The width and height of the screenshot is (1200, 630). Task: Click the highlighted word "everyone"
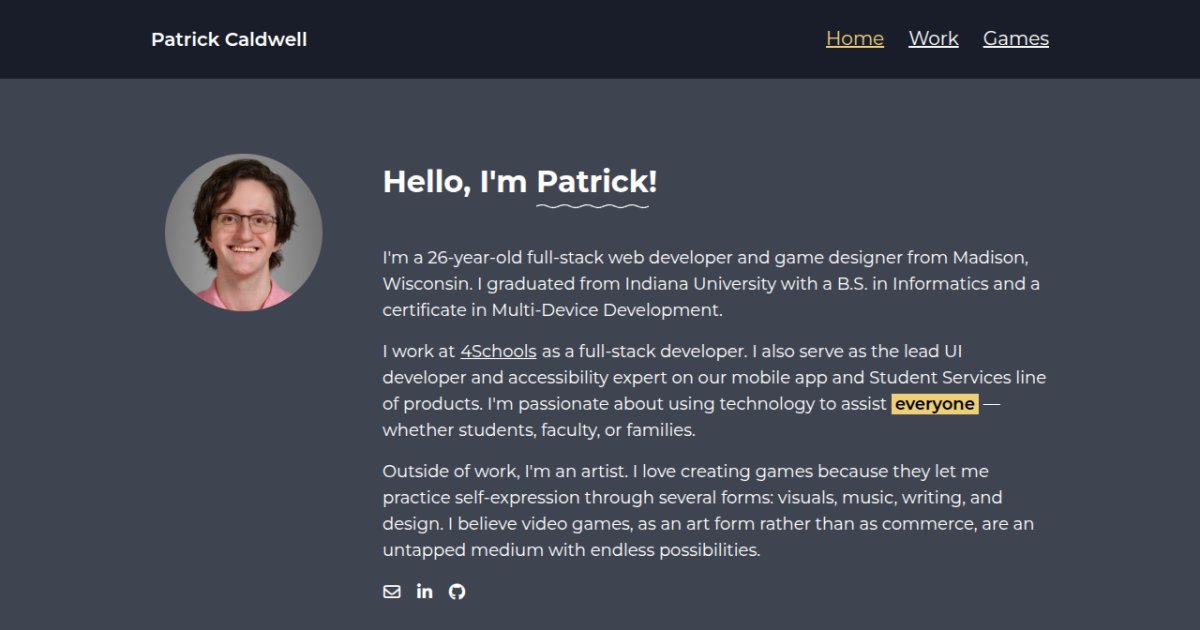(934, 404)
